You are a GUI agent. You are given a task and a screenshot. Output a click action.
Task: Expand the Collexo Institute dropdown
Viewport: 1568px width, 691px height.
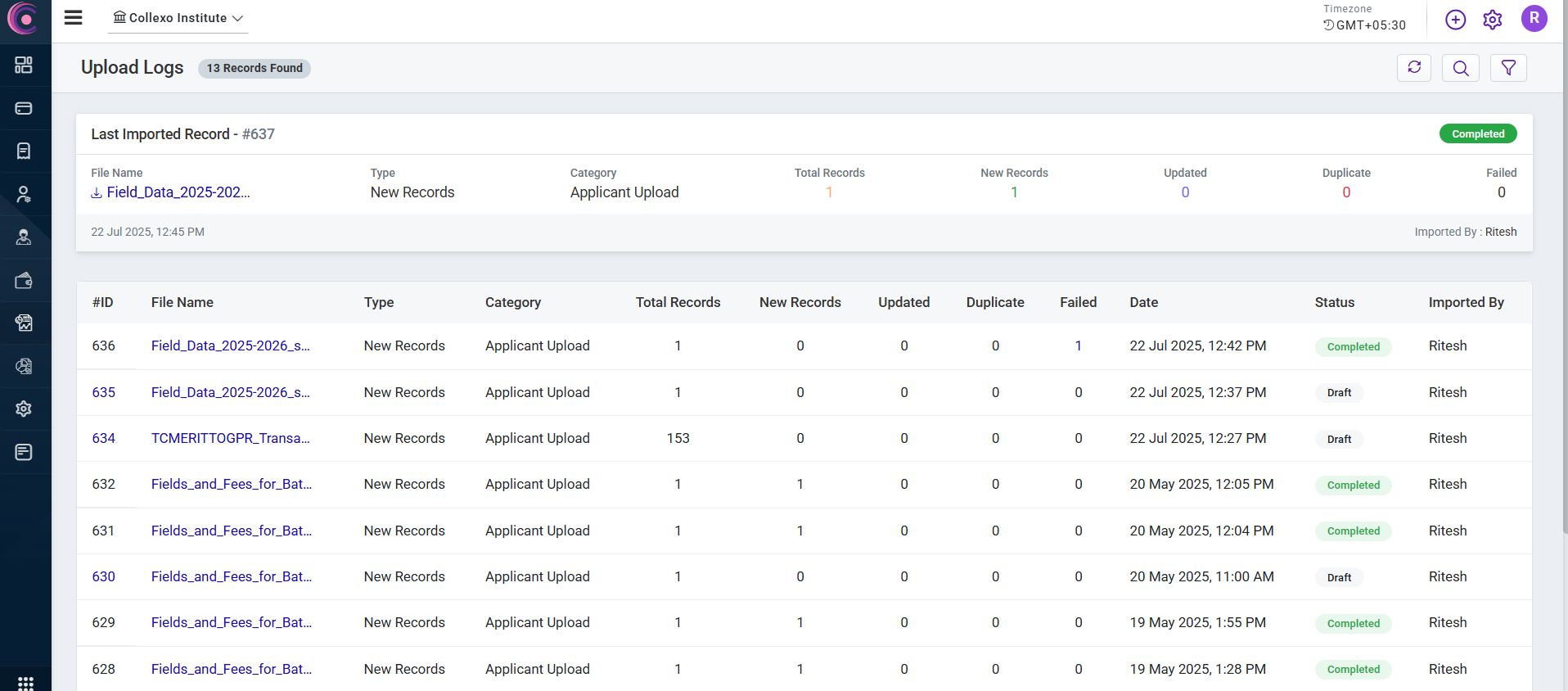(x=178, y=18)
